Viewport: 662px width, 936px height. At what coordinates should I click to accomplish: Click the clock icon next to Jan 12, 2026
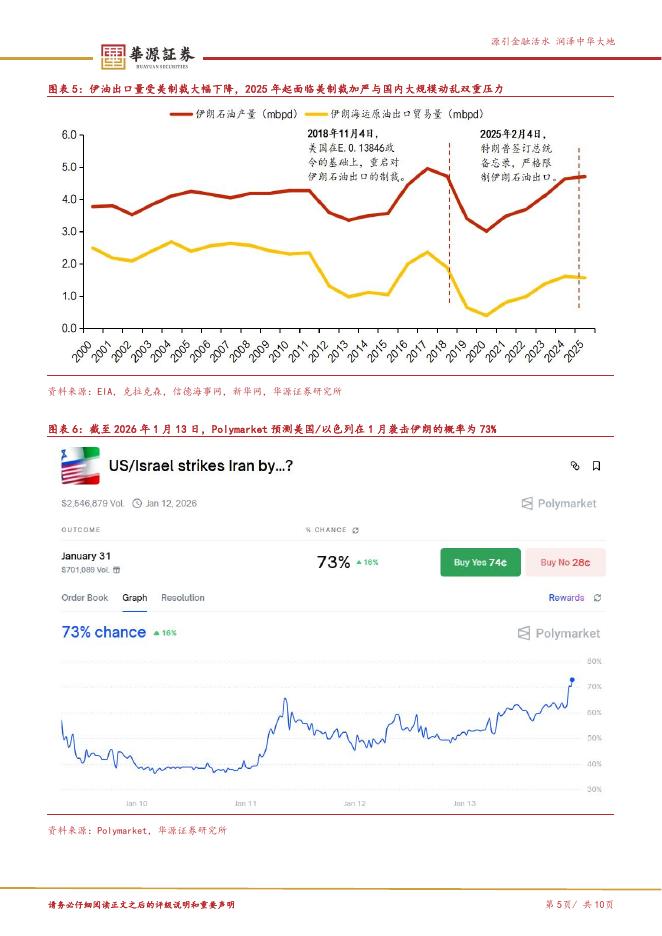138,503
